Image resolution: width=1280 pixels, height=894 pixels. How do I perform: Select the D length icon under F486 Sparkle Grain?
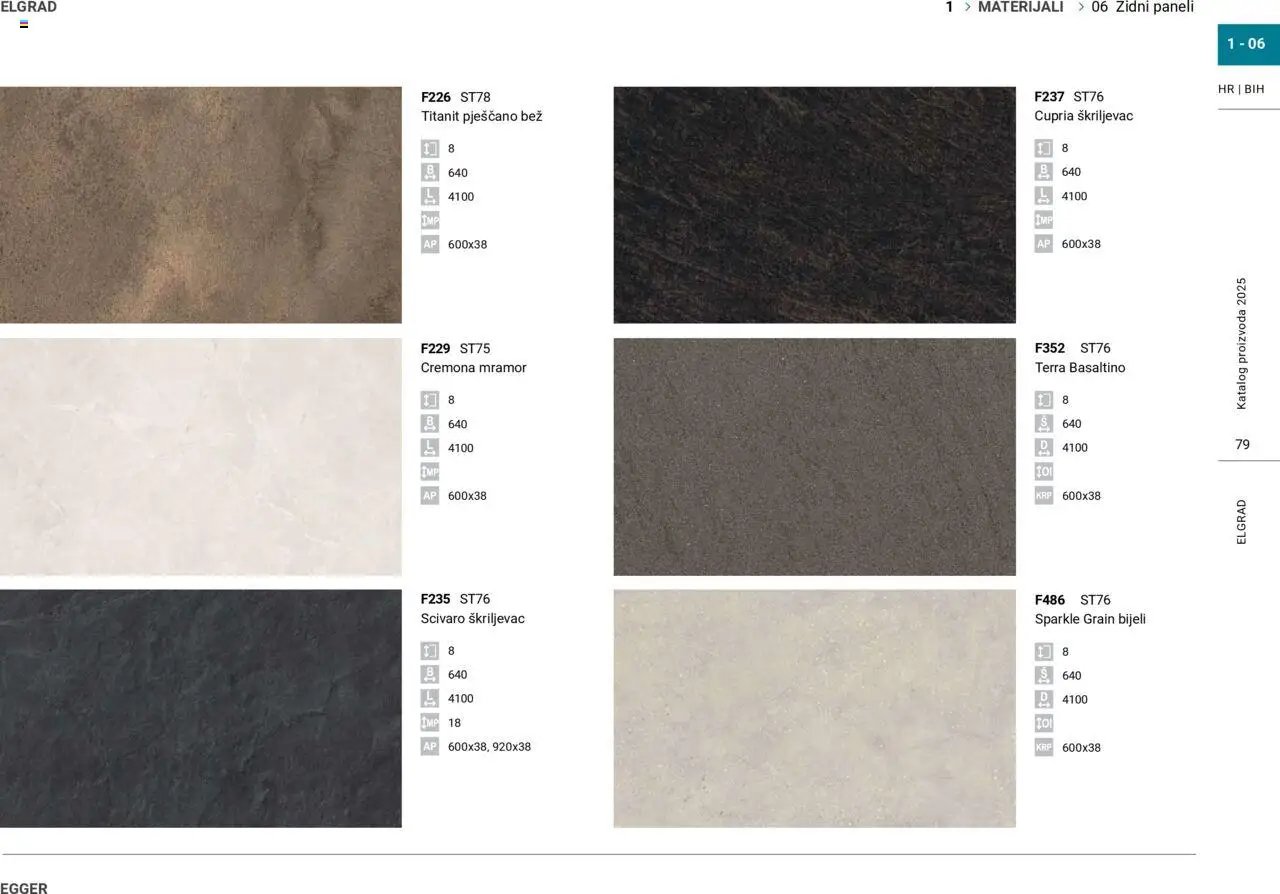click(x=1044, y=699)
